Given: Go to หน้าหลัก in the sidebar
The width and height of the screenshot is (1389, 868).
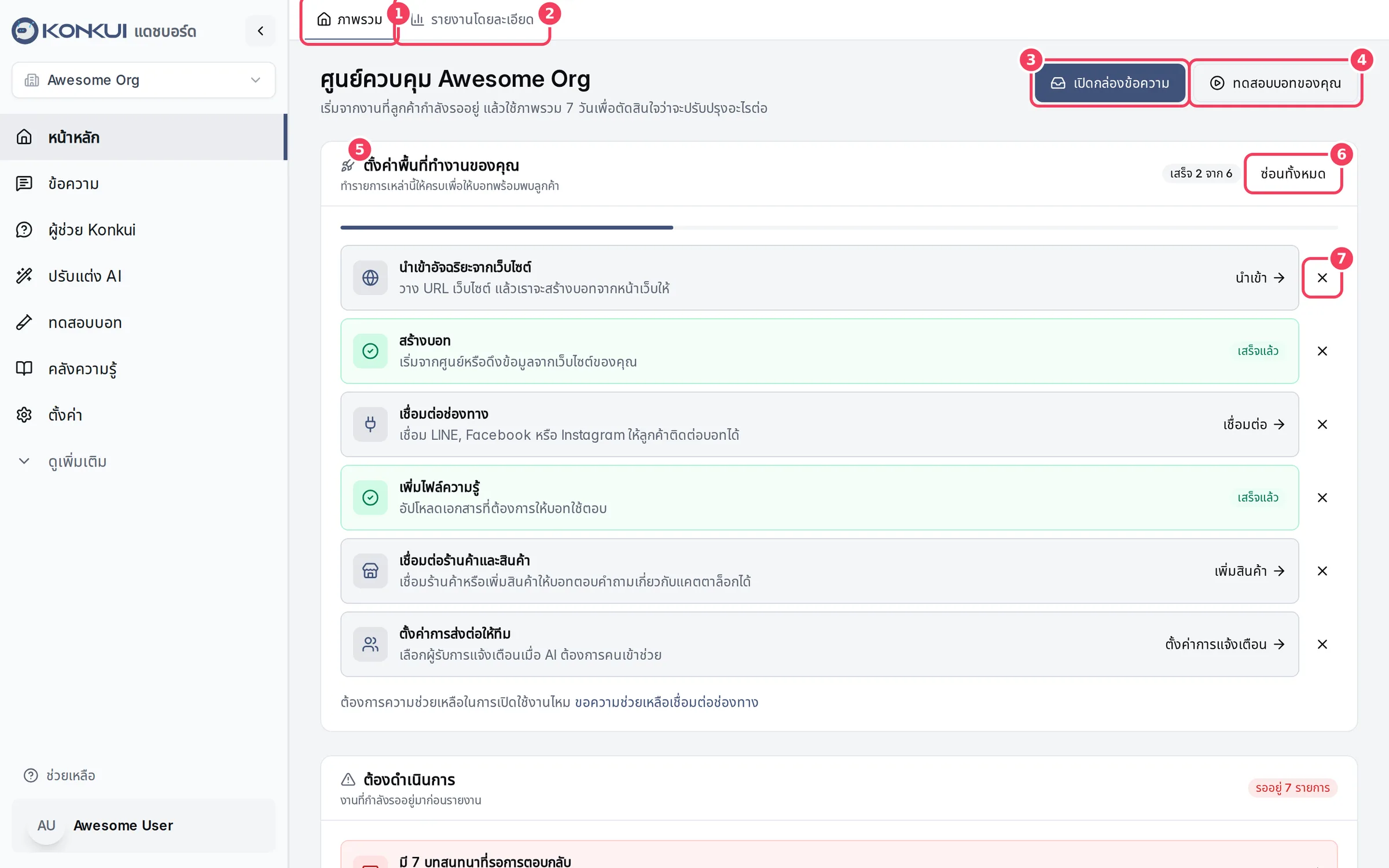Looking at the screenshot, I should [144, 137].
